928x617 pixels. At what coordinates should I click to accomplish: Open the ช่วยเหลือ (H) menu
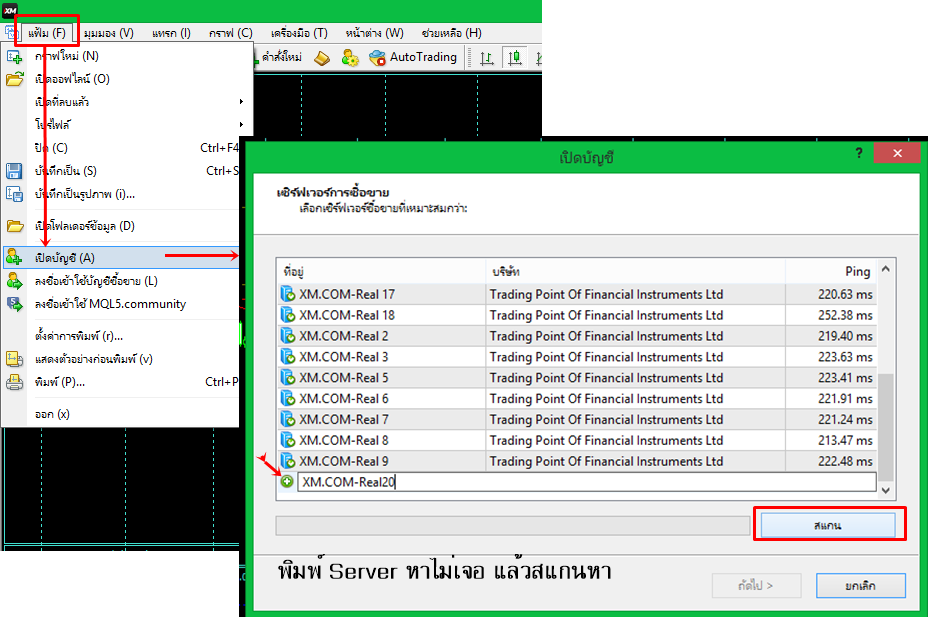pos(452,33)
